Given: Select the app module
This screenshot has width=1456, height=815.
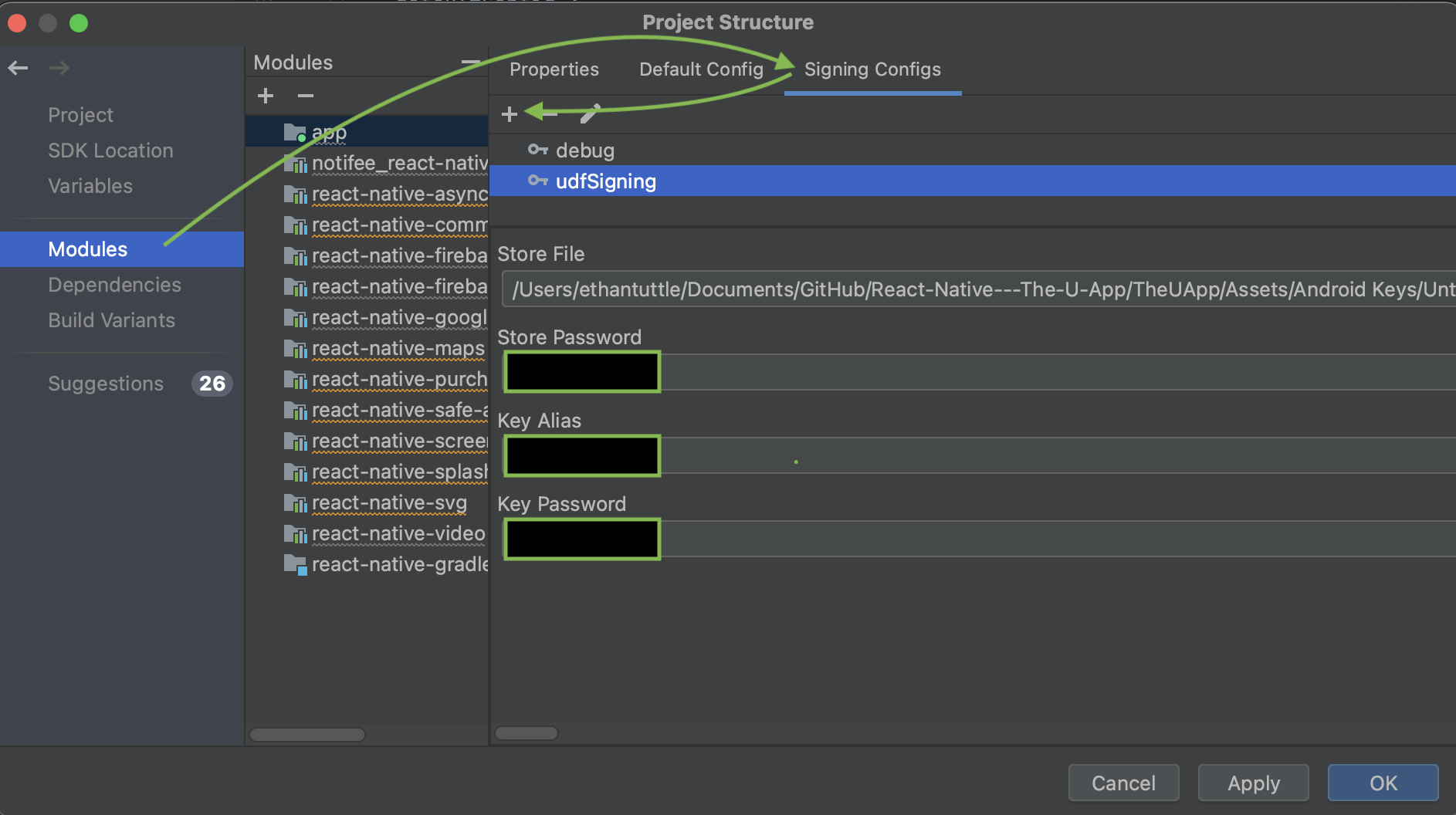Looking at the screenshot, I should [x=329, y=133].
